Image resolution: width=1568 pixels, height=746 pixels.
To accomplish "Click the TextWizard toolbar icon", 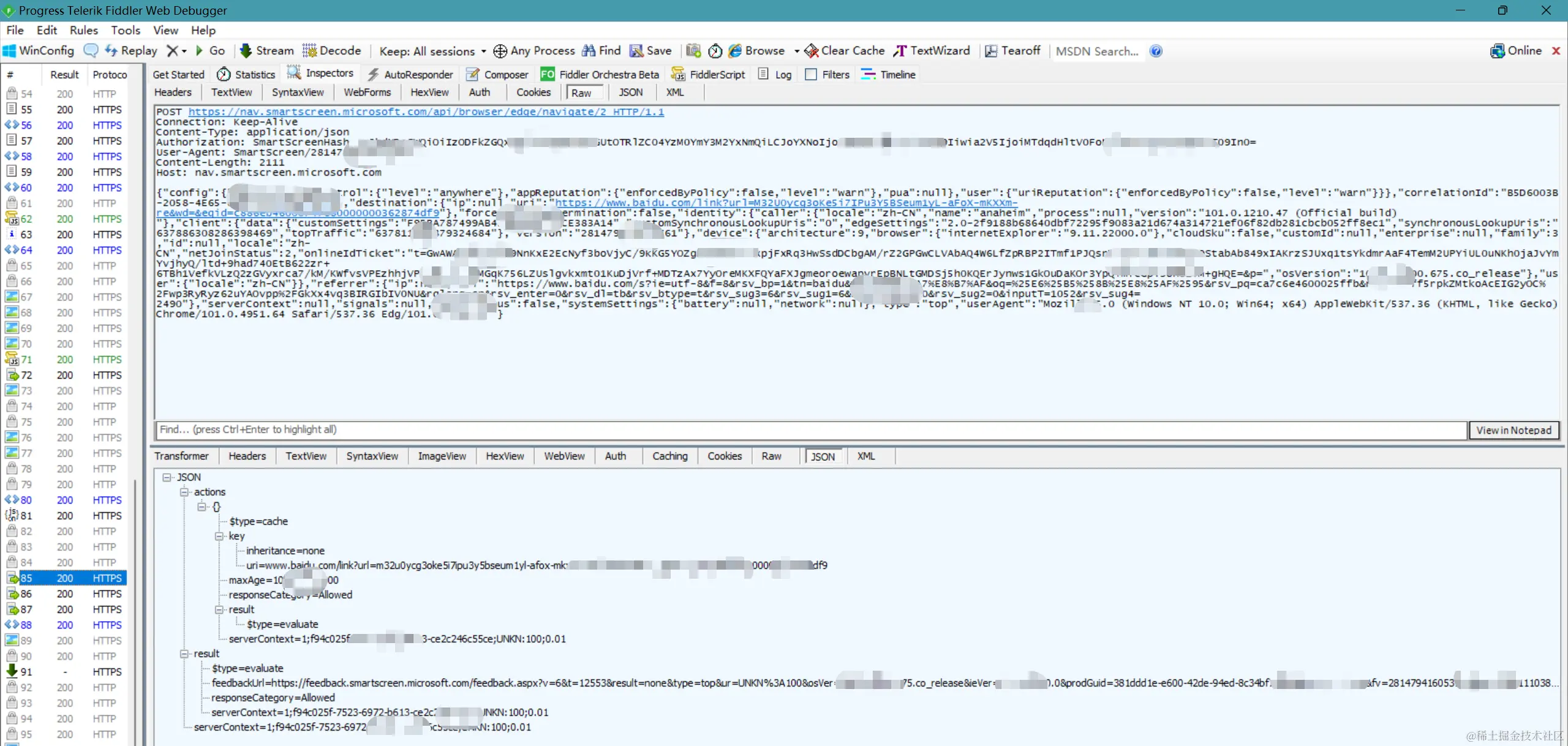I will coord(900,51).
